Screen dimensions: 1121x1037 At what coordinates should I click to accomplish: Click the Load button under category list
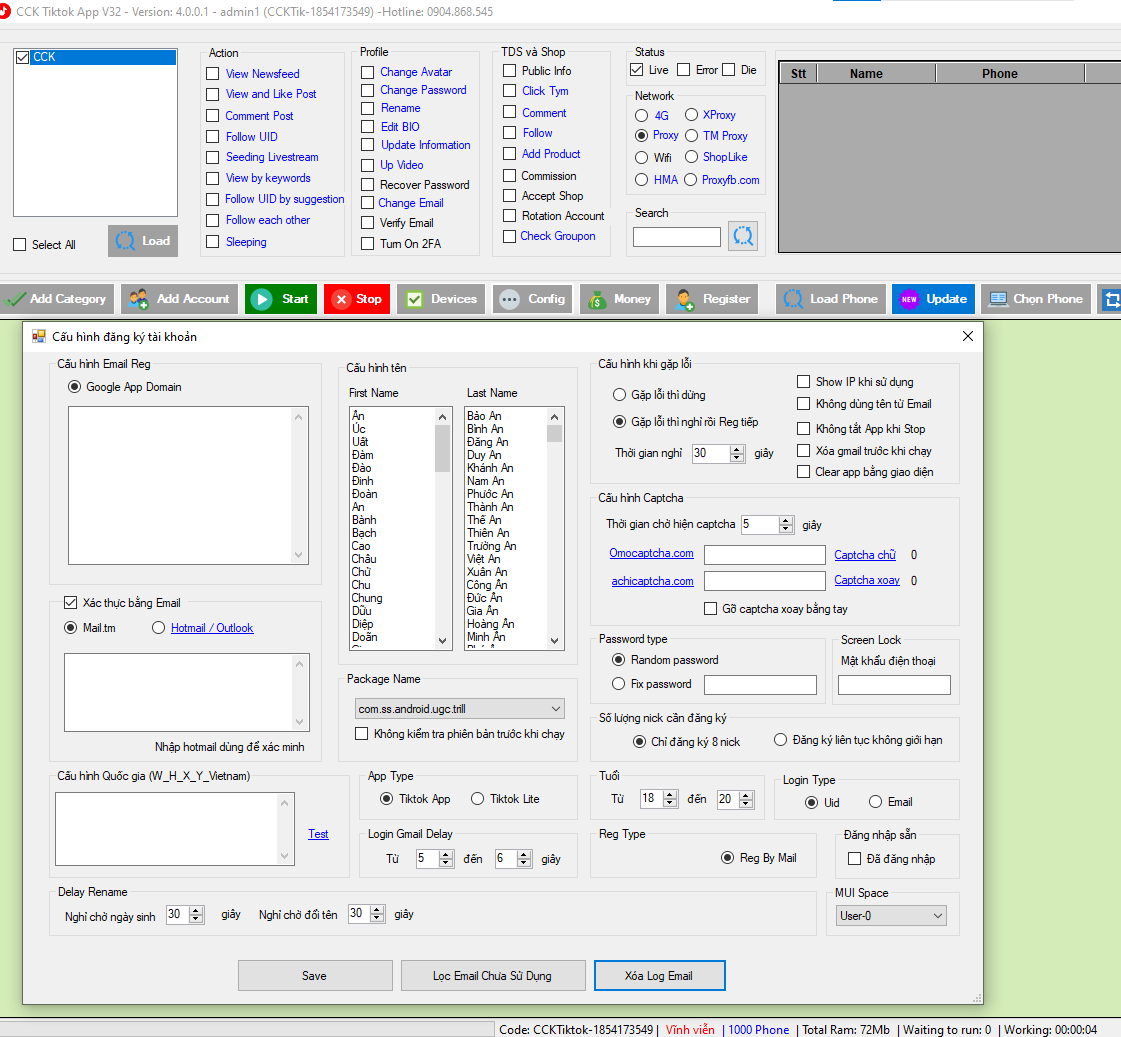[143, 241]
